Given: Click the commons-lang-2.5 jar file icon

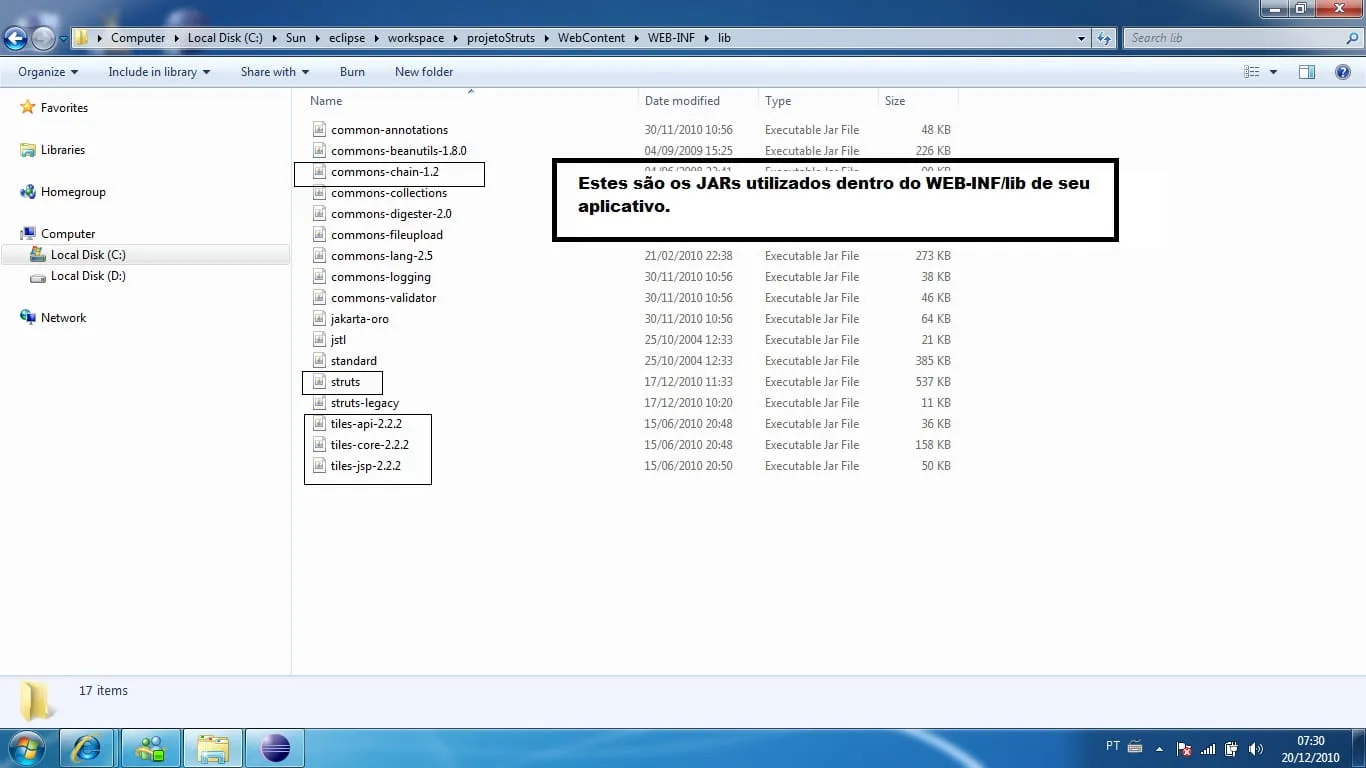Looking at the screenshot, I should tap(319, 256).
